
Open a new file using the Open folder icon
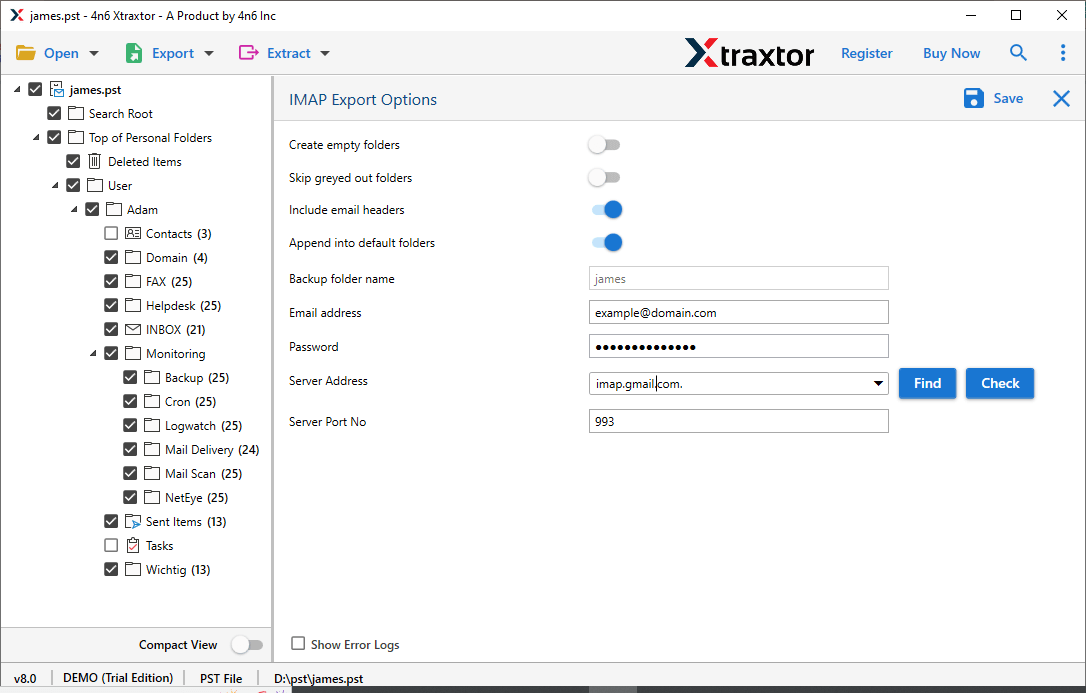click(x=28, y=52)
